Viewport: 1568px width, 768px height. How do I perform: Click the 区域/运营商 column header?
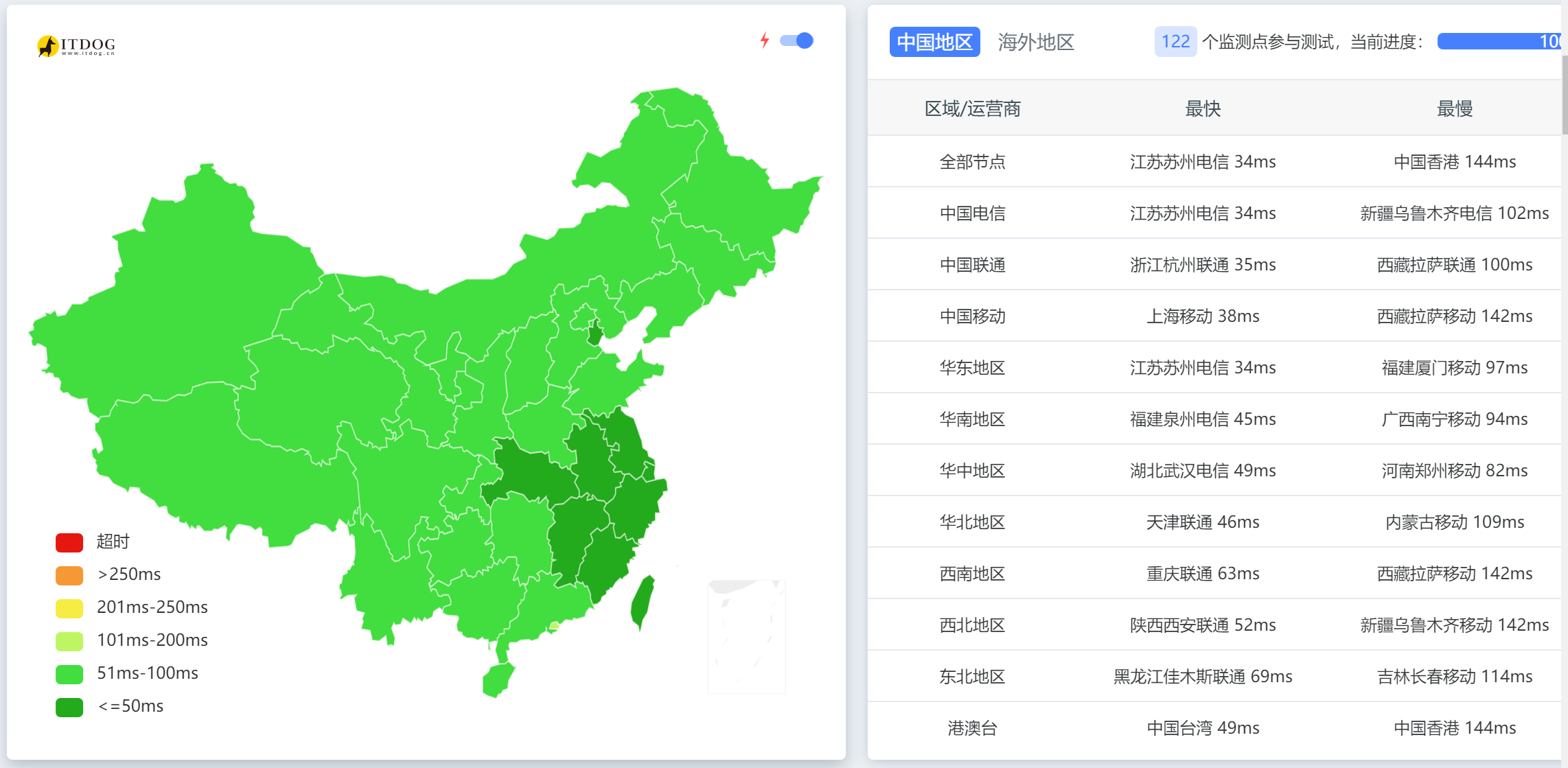tap(972, 108)
